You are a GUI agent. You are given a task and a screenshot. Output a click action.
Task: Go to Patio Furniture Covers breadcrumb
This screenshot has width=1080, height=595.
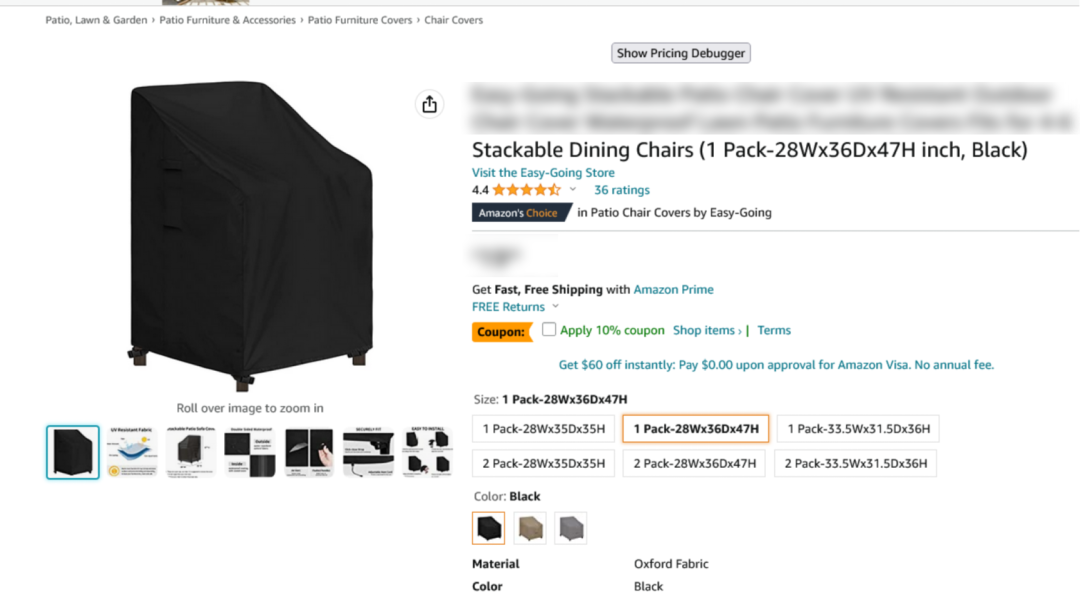coord(360,20)
